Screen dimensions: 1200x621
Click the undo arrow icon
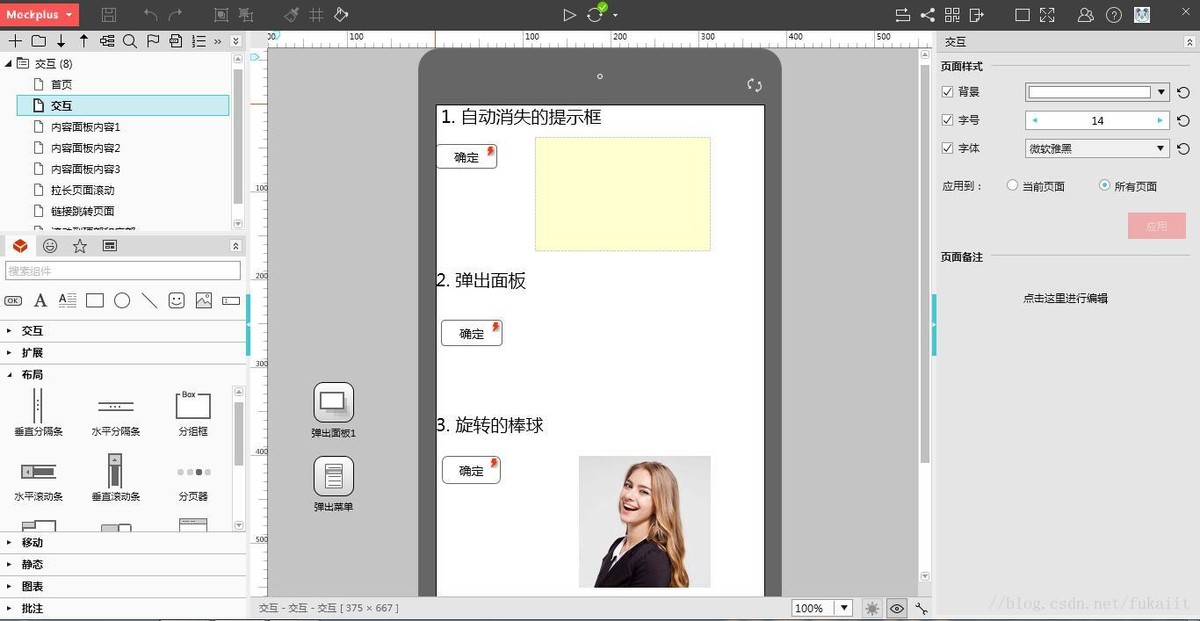click(x=150, y=15)
